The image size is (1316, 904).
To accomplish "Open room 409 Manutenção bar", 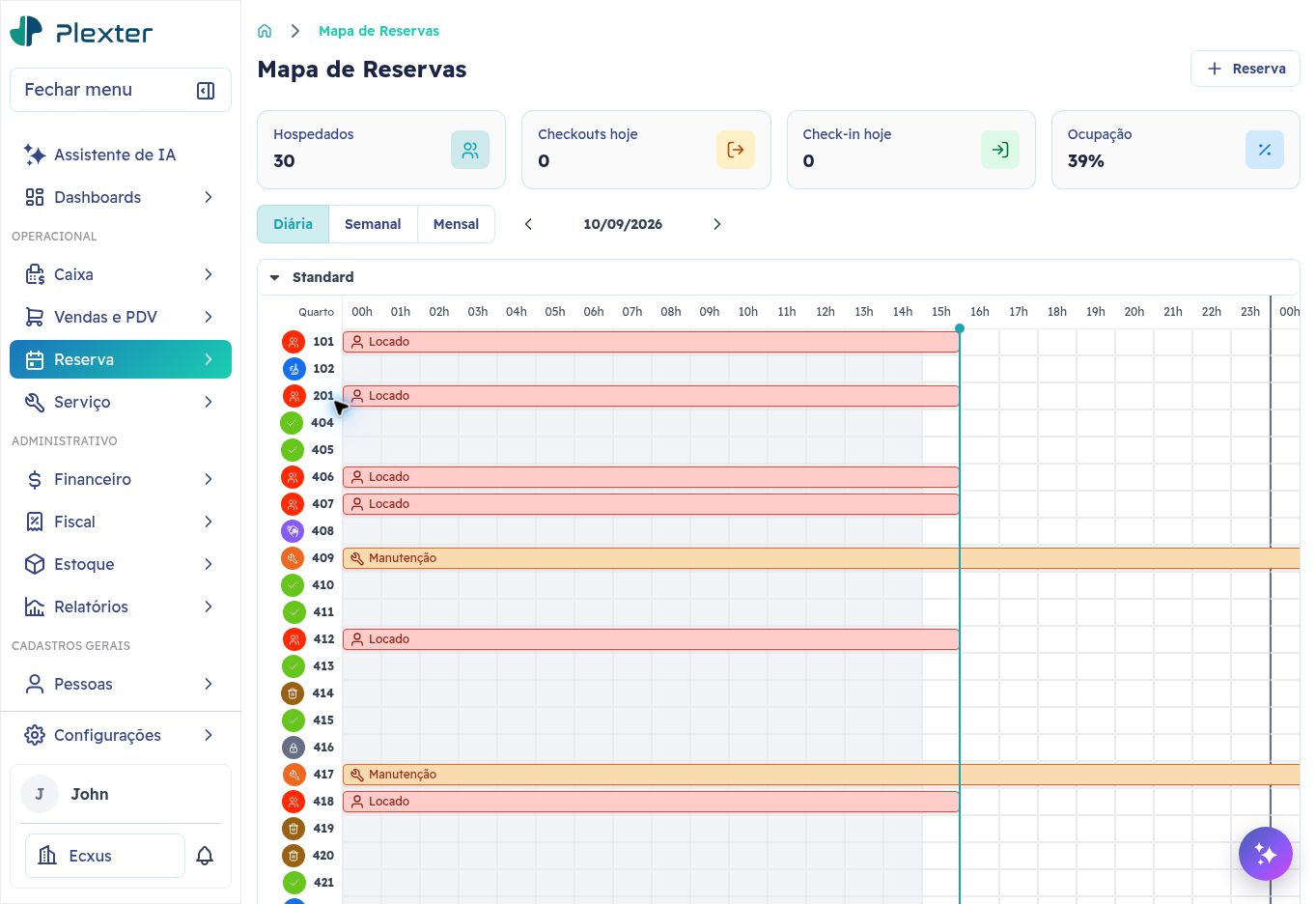I will pyautogui.click(x=821, y=558).
